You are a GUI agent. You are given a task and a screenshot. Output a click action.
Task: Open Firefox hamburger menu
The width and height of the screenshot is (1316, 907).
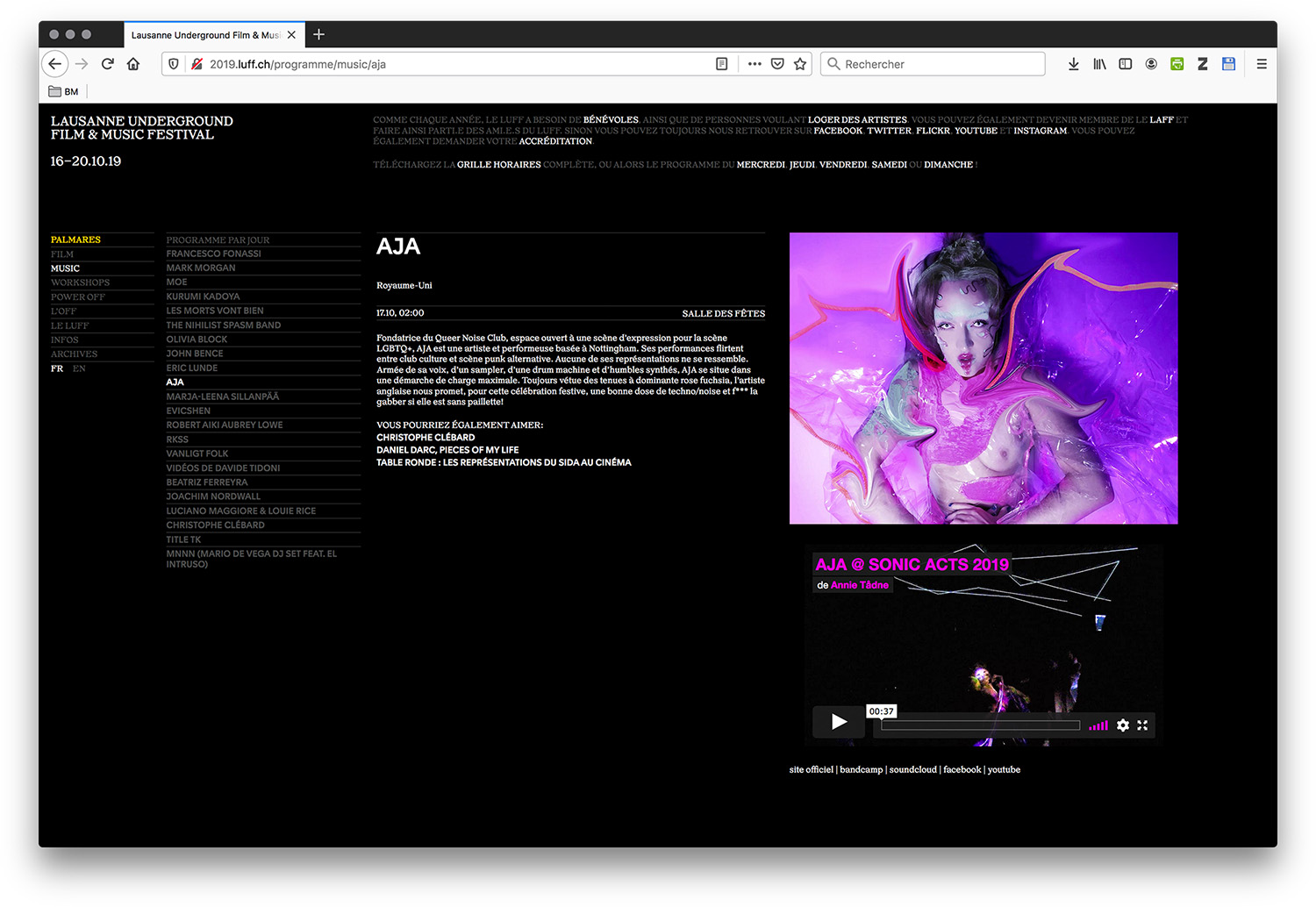coord(1262,64)
